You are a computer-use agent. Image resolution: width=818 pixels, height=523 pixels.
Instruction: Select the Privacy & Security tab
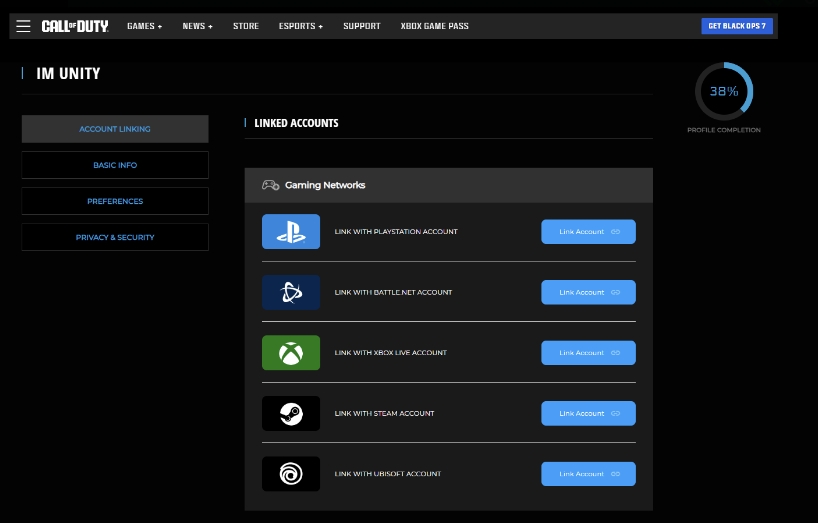[x=115, y=237]
